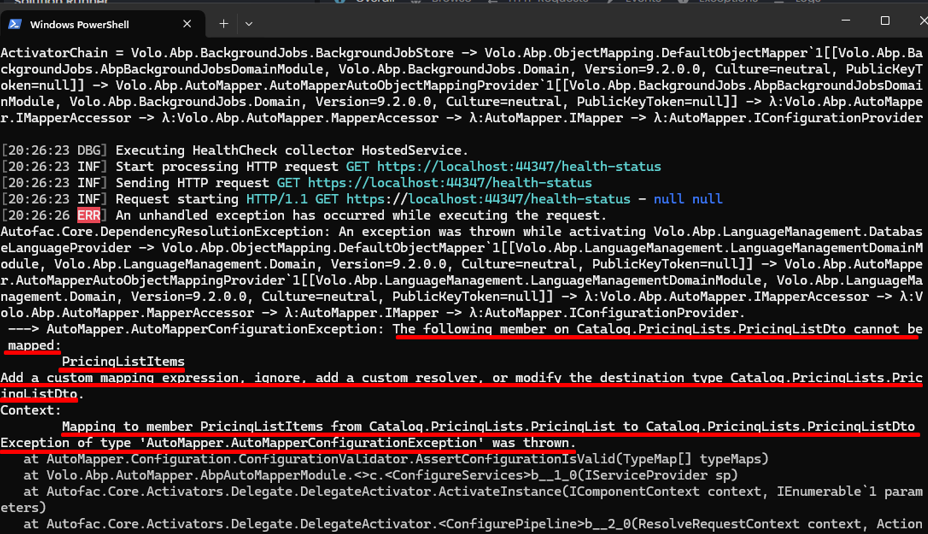Click the red ERR log level label
928x534 pixels.
89,215
